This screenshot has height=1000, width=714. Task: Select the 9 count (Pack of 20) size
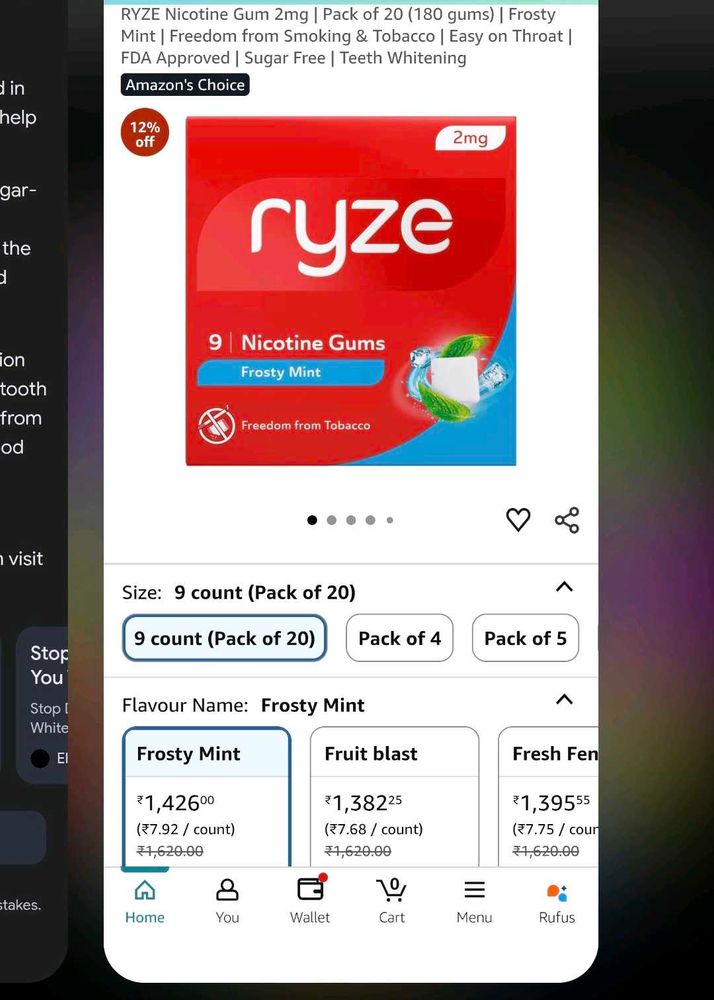pos(224,638)
